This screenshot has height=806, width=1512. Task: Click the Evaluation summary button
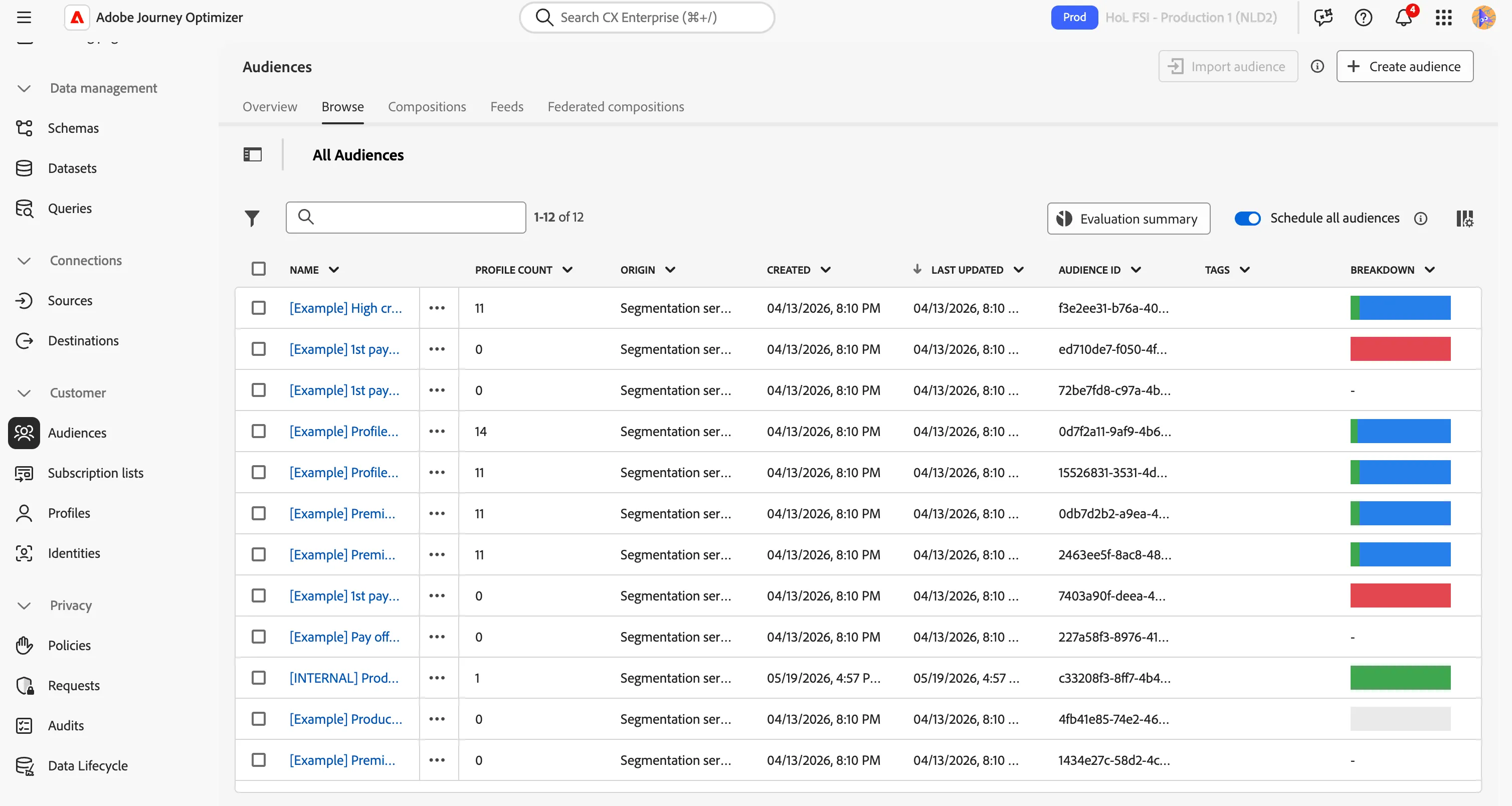1128,219
